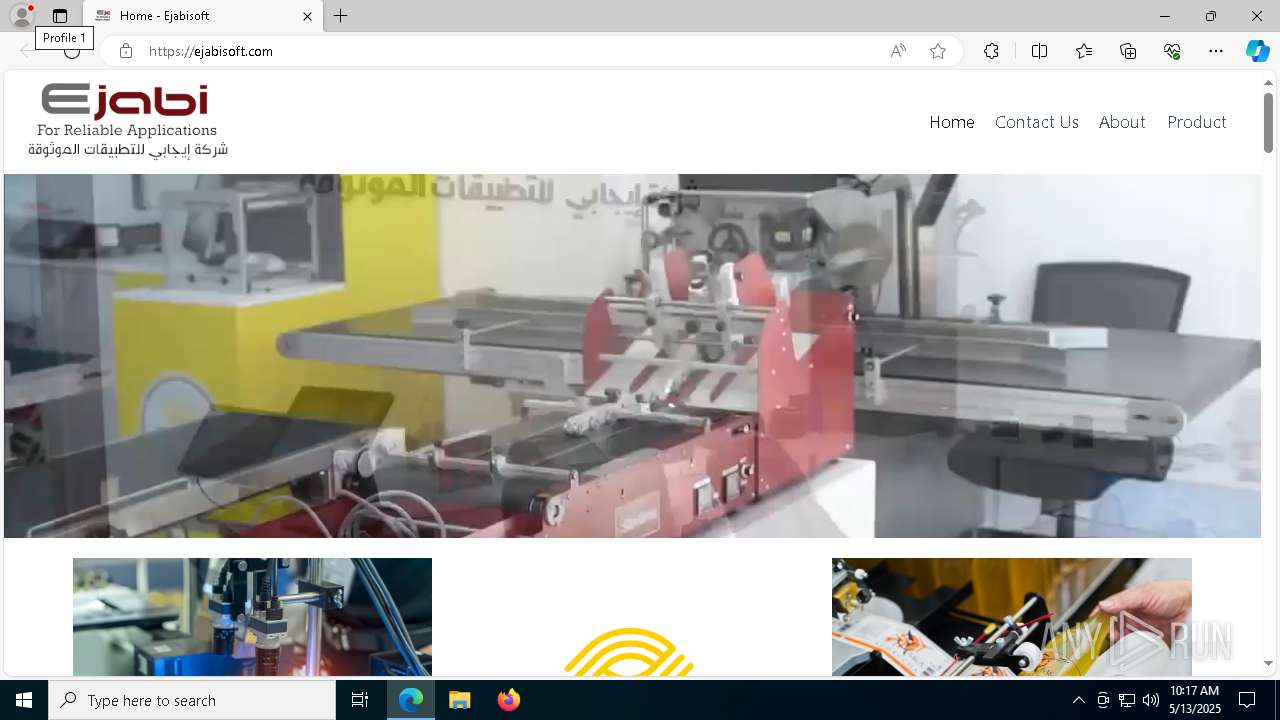Open the Extensions puzzle icon

pos(991,51)
